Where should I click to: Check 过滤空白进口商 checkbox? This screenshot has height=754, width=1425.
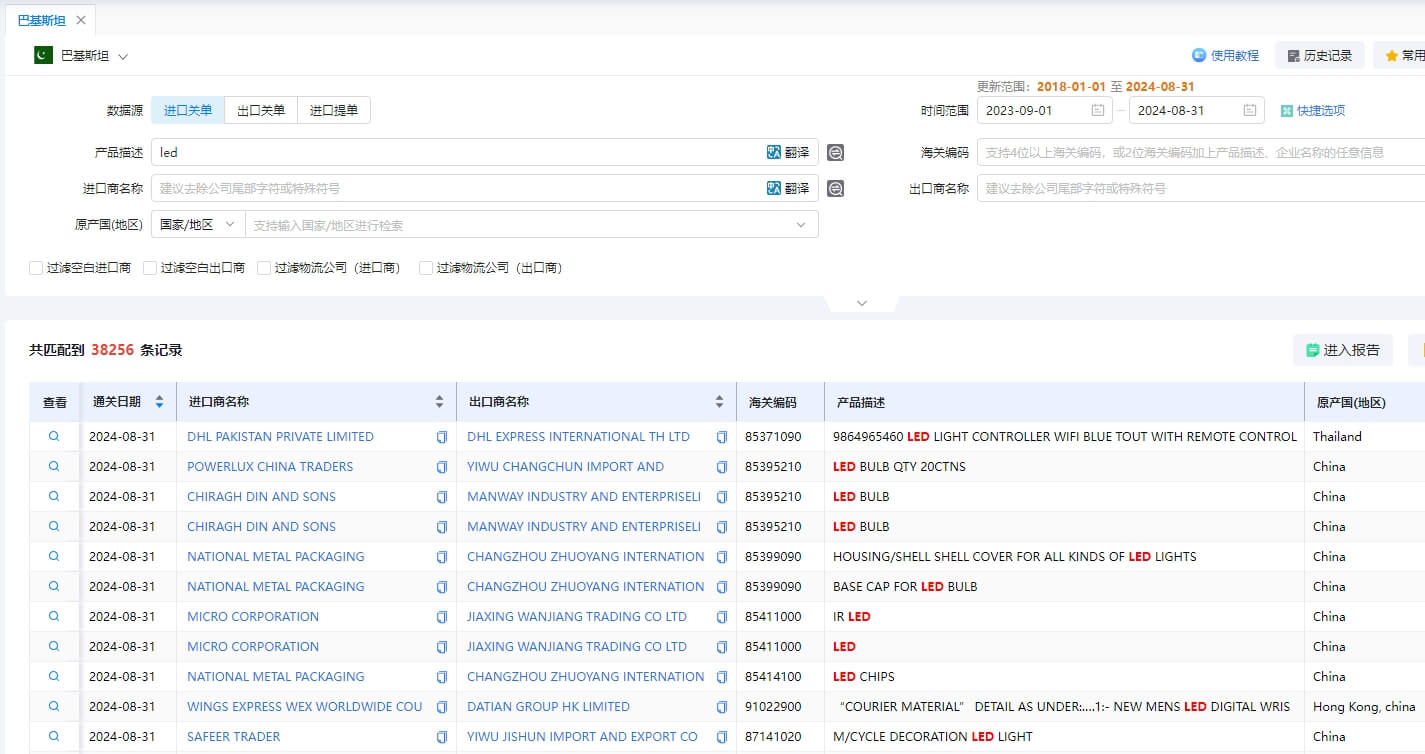tap(36, 268)
